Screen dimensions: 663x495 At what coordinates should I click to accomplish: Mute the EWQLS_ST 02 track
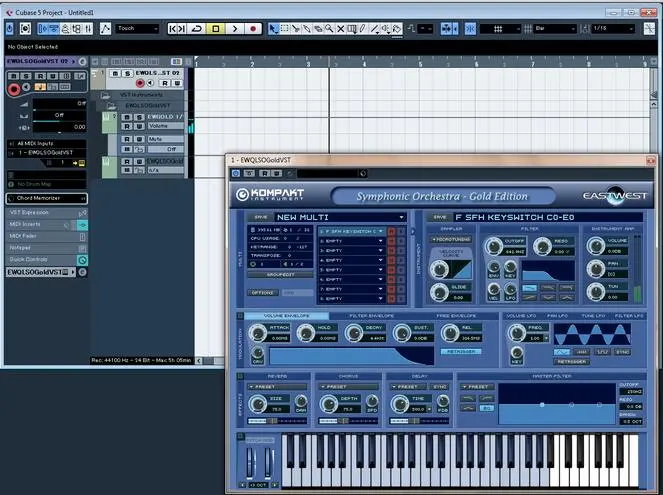click(x=115, y=74)
